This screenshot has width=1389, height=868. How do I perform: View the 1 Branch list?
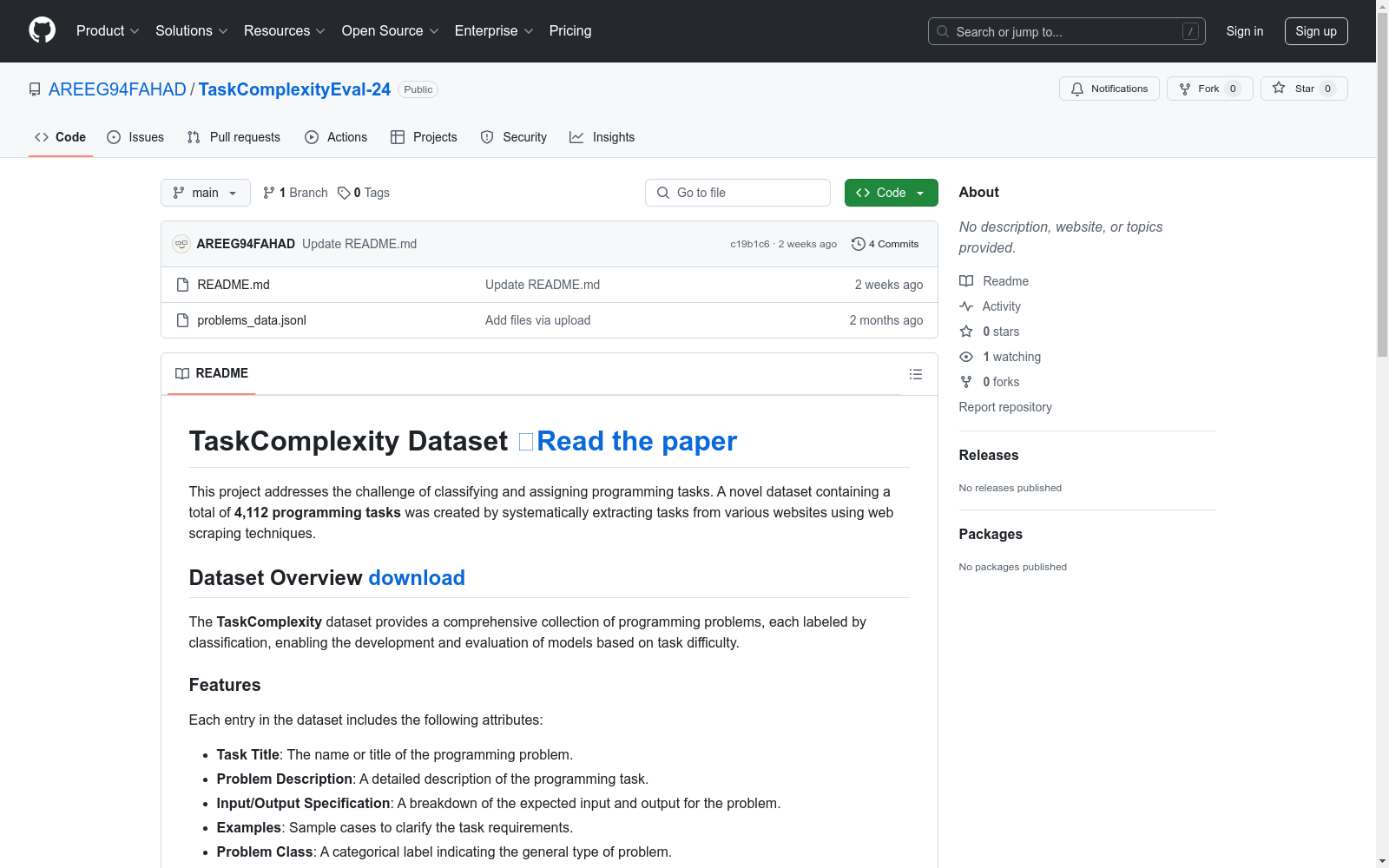pos(295,193)
